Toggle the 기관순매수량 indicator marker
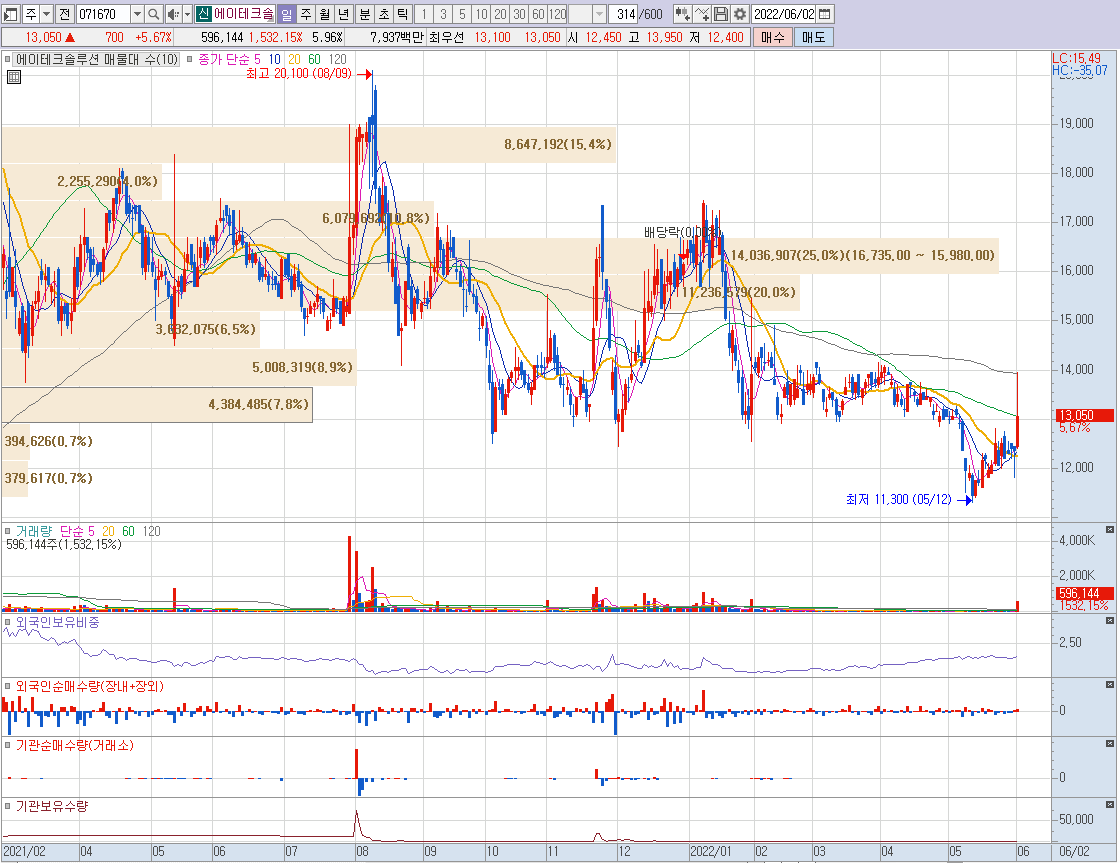Viewport: 1120px width, 863px height. click(x=8, y=745)
